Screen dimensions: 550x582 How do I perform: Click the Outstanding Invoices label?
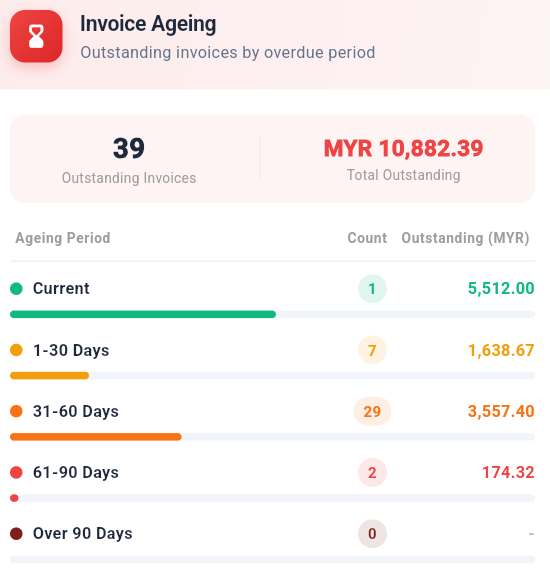tap(129, 178)
